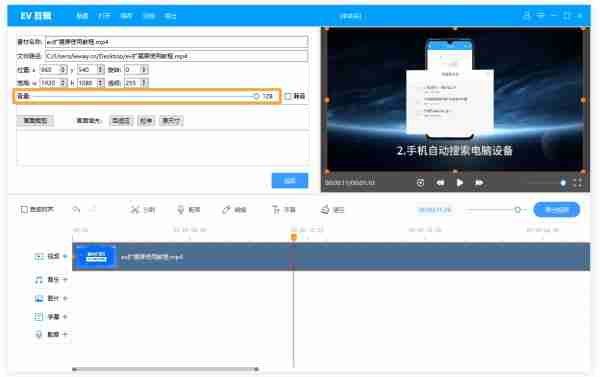
Task: Click the gray reset view button
Action: 35,121
